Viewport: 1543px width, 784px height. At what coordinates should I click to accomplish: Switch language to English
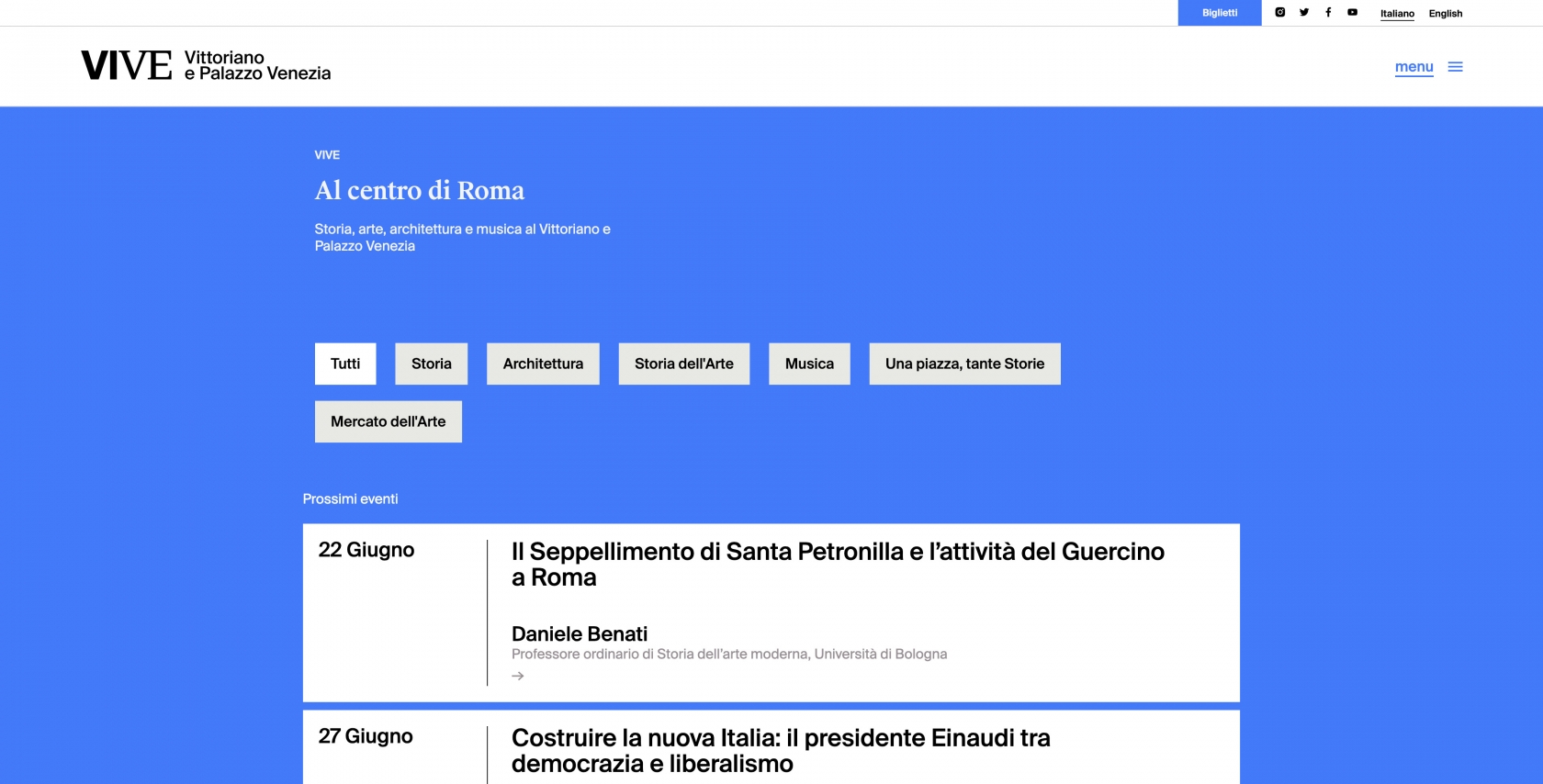point(1446,14)
